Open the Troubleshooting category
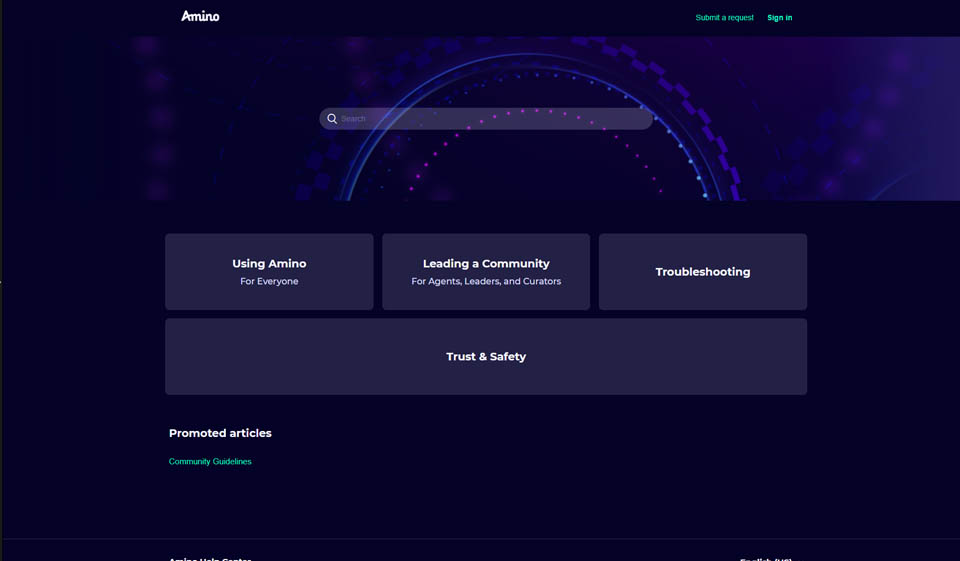The width and height of the screenshot is (960, 561). [702, 272]
